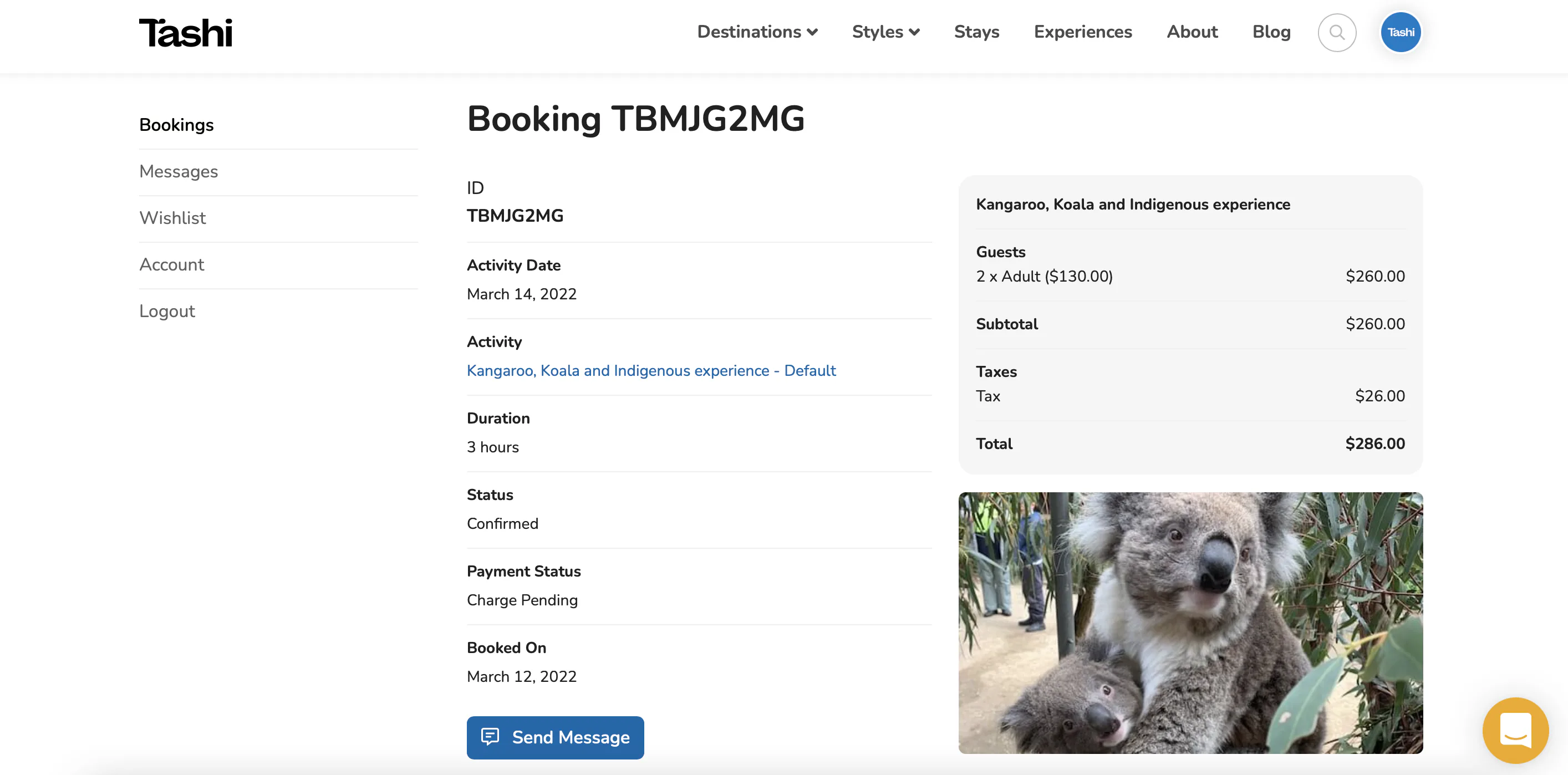Open the Experiences nav item
This screenshot has height=775, width=1568.
point(1083,32)
